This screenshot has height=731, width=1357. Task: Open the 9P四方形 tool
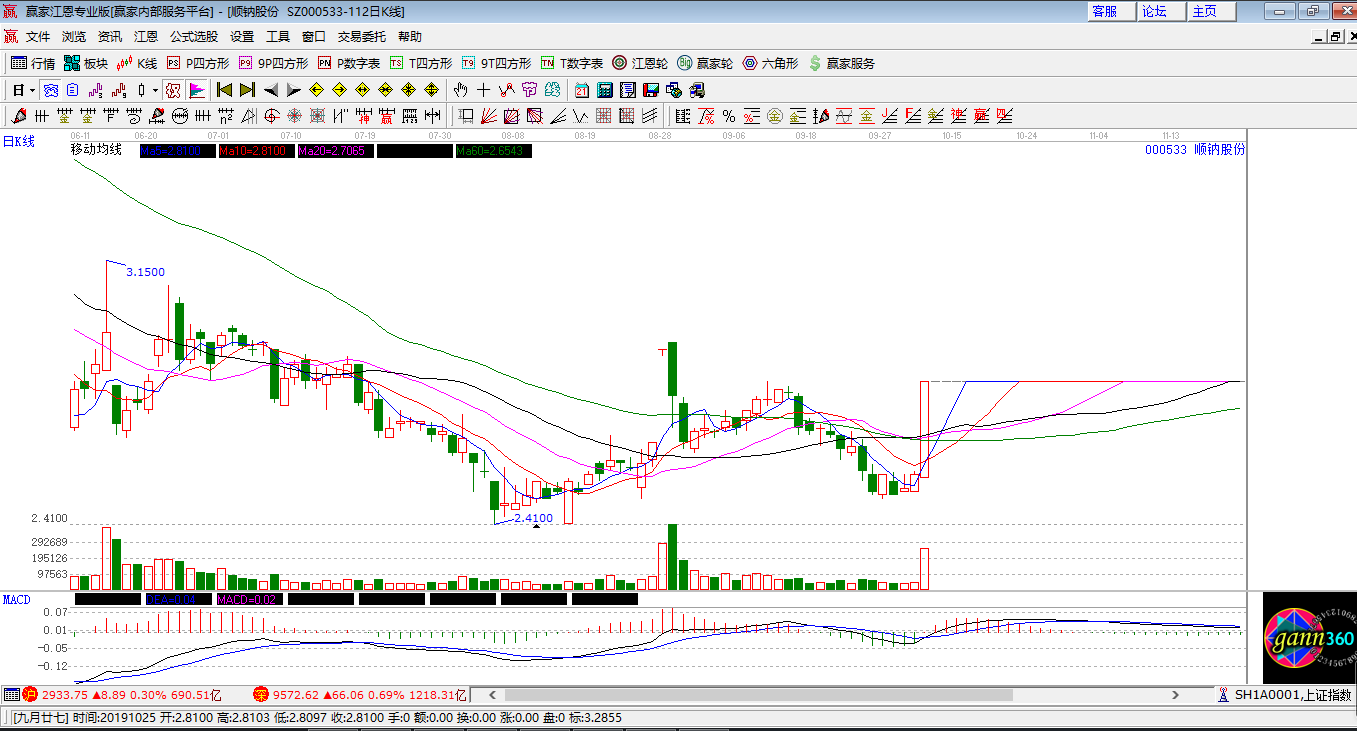273,63
